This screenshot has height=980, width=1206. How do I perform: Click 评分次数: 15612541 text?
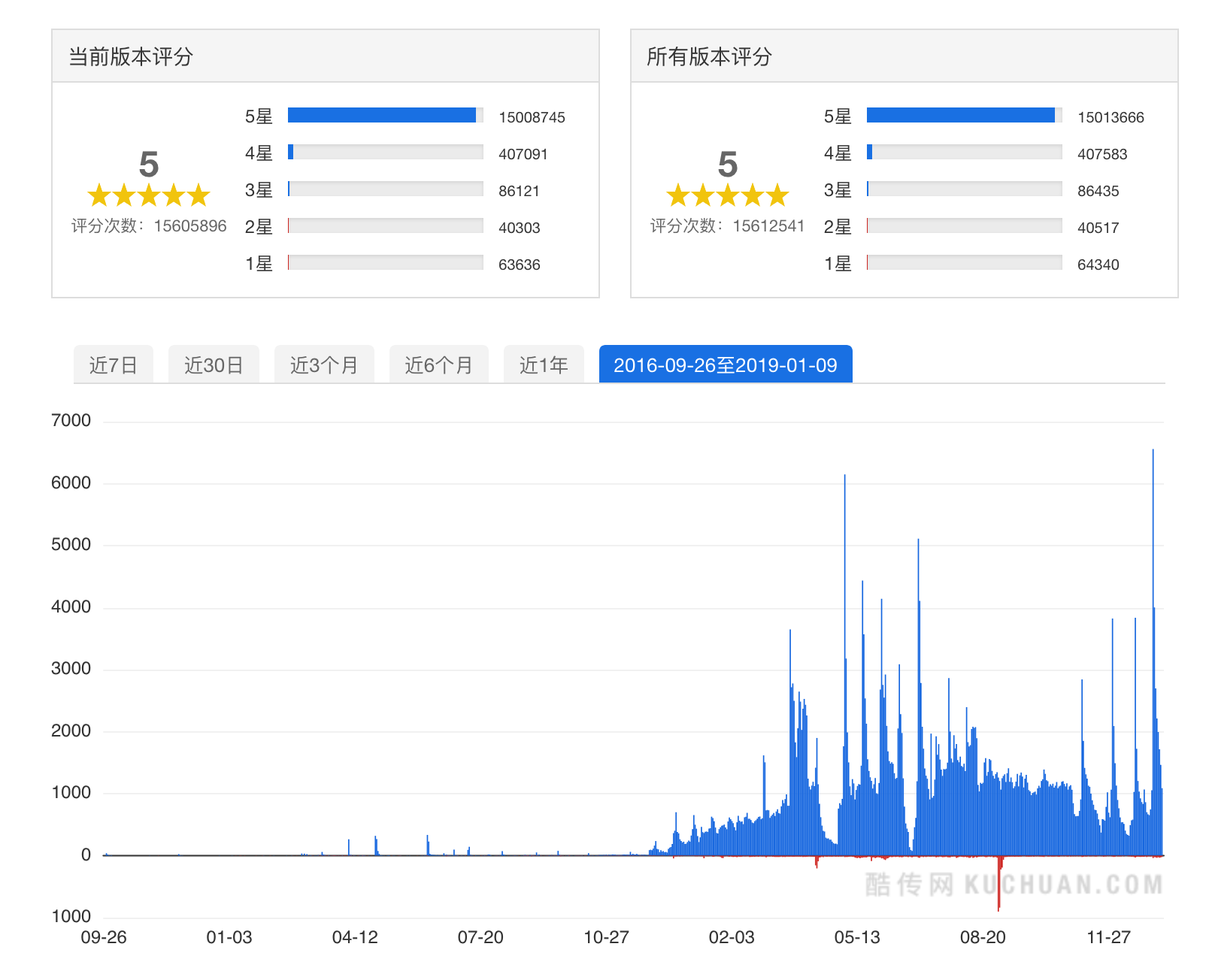click(728, 226)
